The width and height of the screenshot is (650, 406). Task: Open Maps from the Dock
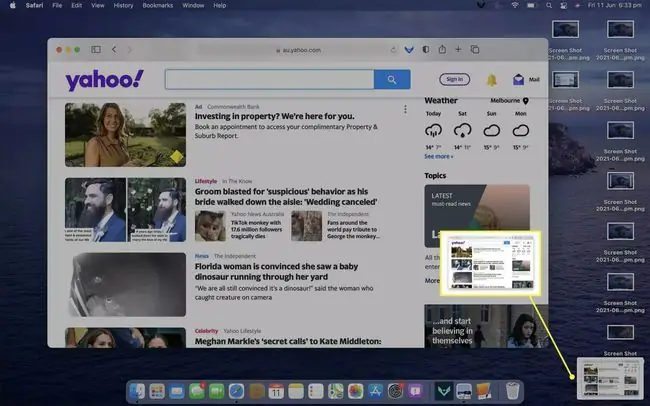(336, 391)
